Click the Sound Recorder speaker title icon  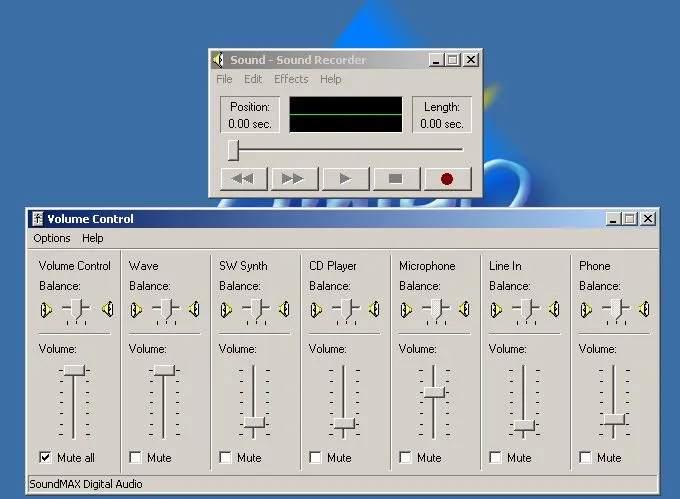[218, 60]
